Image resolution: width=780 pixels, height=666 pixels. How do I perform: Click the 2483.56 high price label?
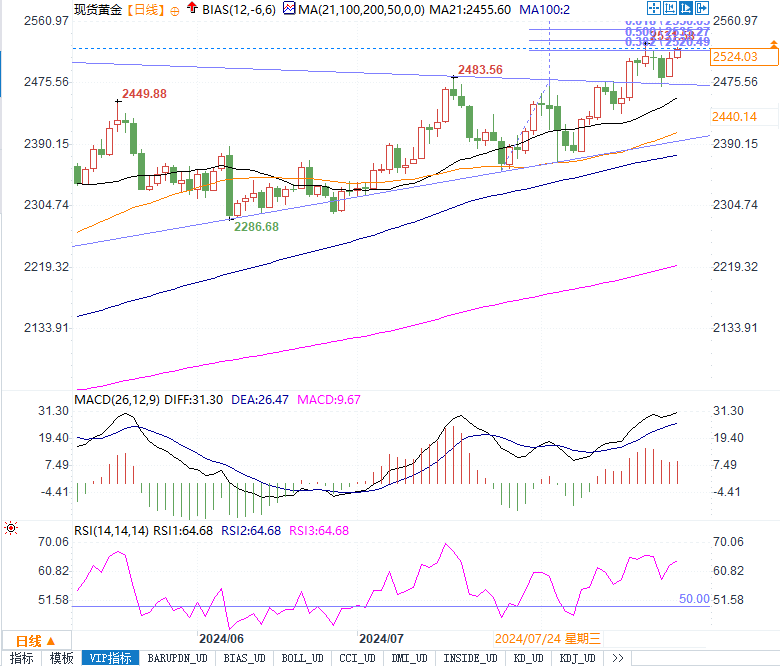coord(480,70)
